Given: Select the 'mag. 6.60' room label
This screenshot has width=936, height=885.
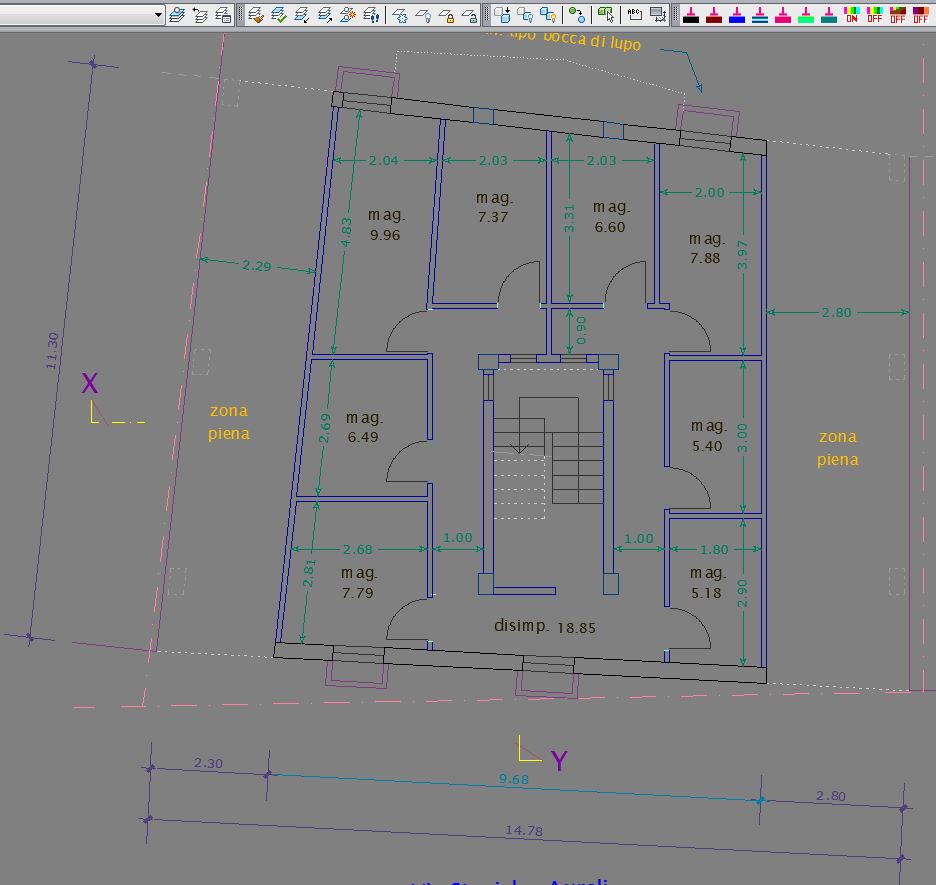Looking at the screenshot, I should 611,217.
